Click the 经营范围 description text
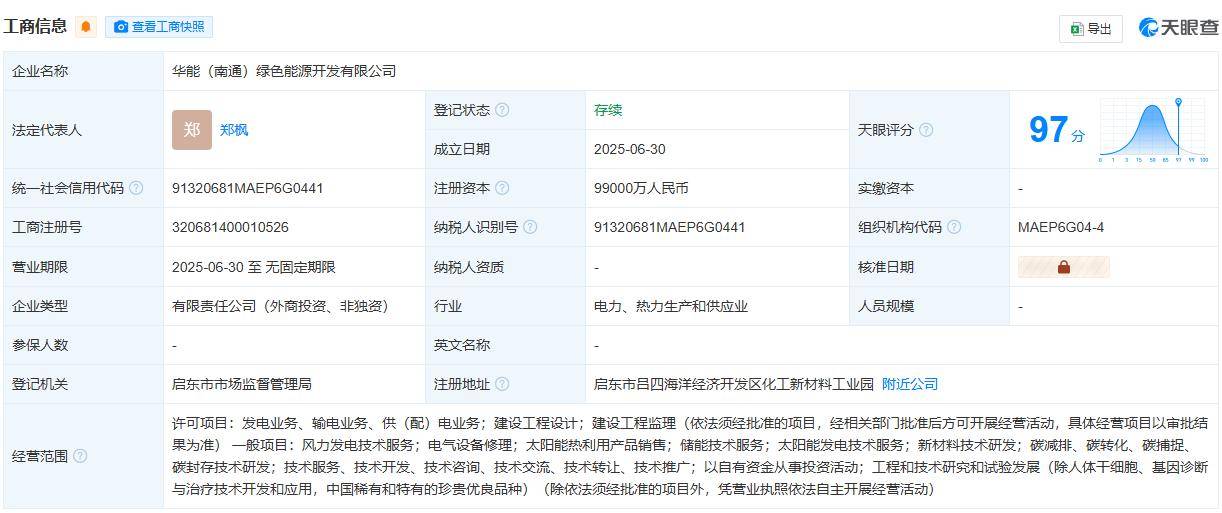Viewport: 1222px width, 513px height. (x=690, y=456)
